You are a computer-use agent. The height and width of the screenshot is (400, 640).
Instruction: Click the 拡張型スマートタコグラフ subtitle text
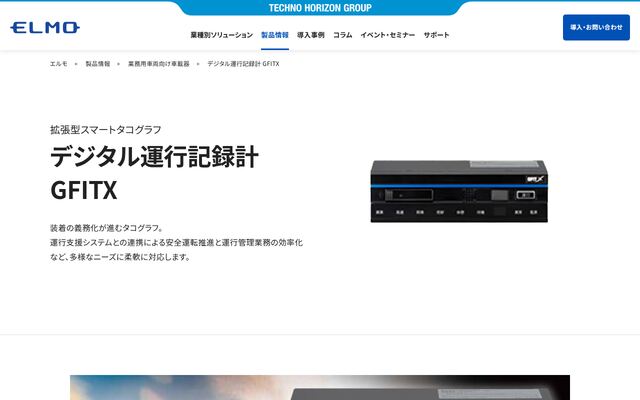tap(106, 130)
